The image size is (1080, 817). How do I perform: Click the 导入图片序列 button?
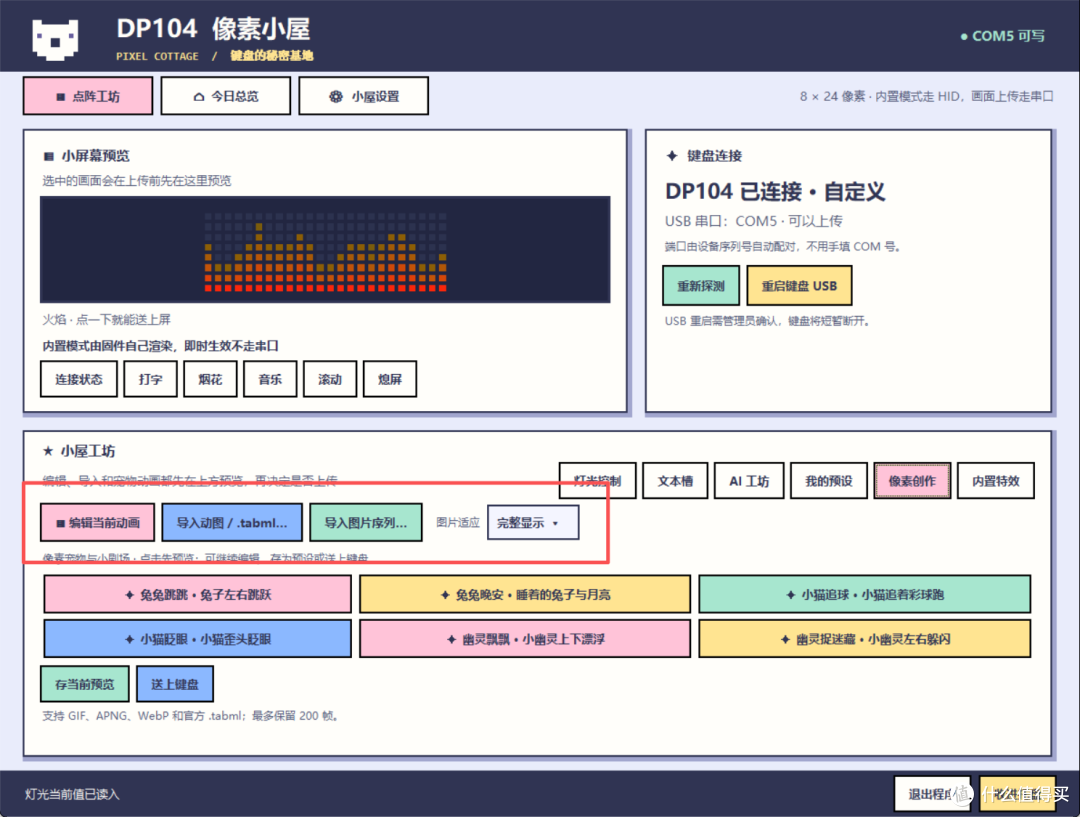click(366, 522)
